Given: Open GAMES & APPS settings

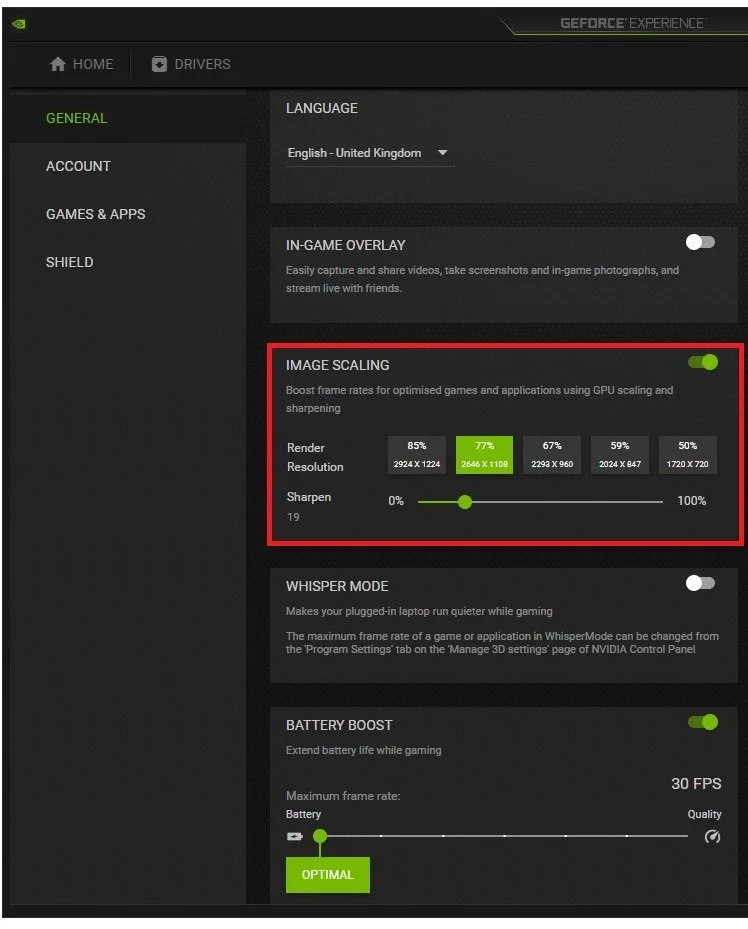Looking at the screenshot, I should pos(128,214).
